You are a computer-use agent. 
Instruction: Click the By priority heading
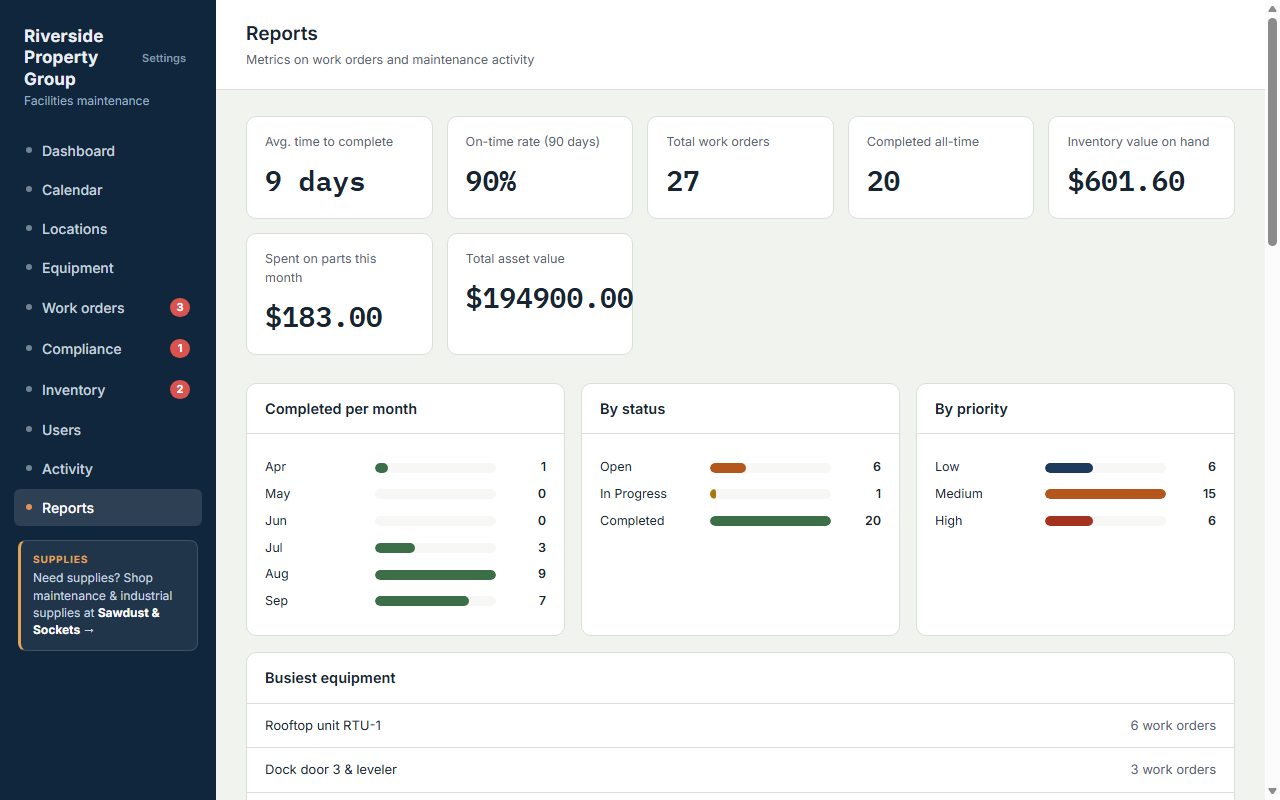[971, 409]
